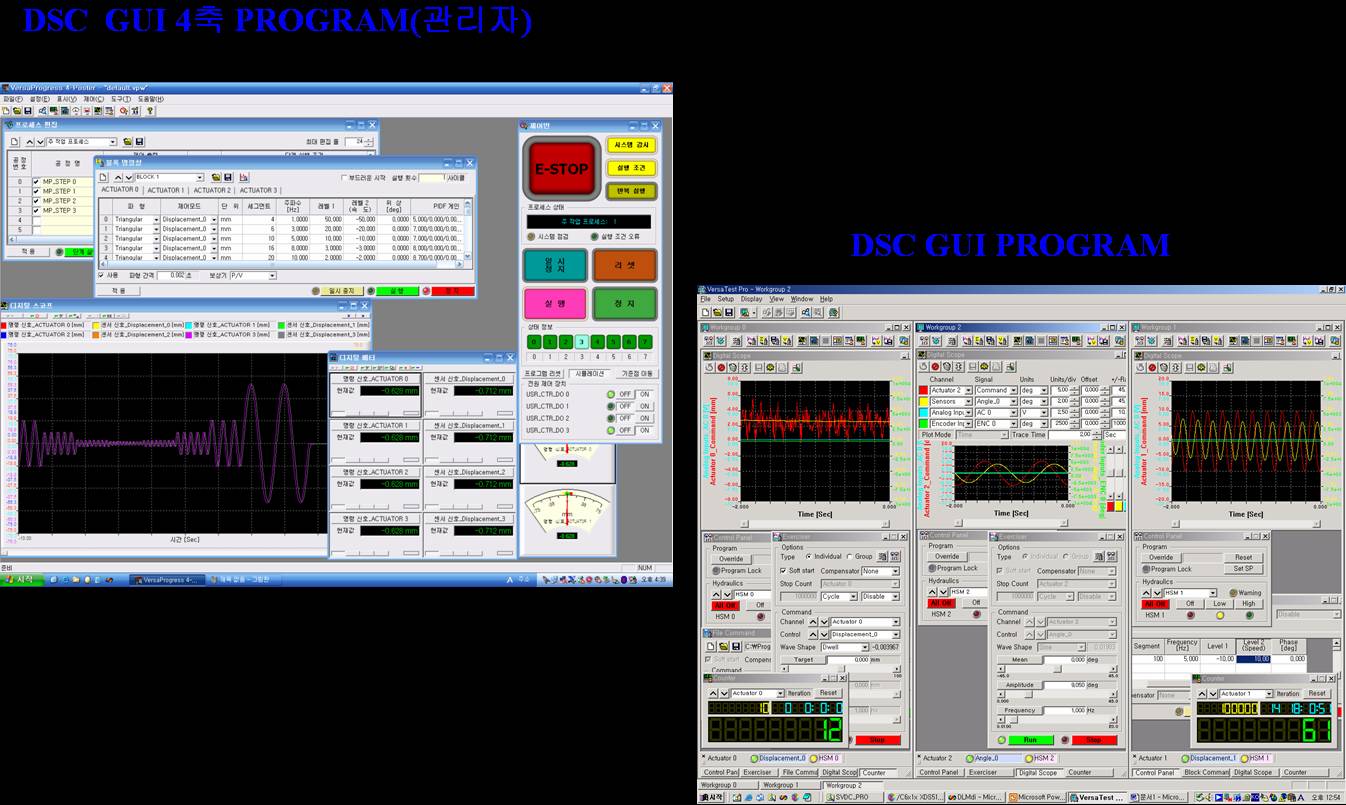This screenshot has height=805, width=1346.
Task: Open the 도구 menu in VersaProgress
Action: 119,99
